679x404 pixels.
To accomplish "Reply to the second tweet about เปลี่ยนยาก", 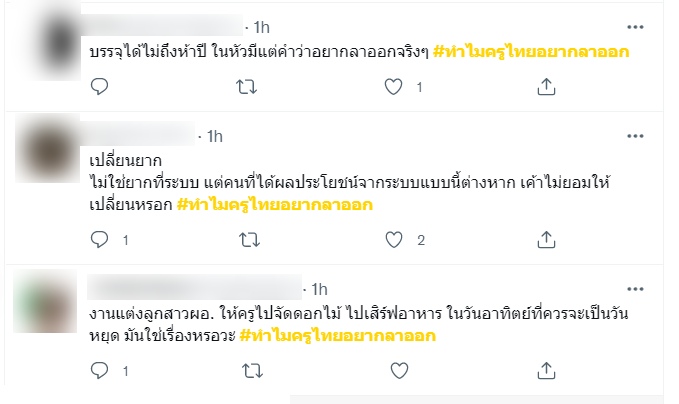I will pos(99,240).
